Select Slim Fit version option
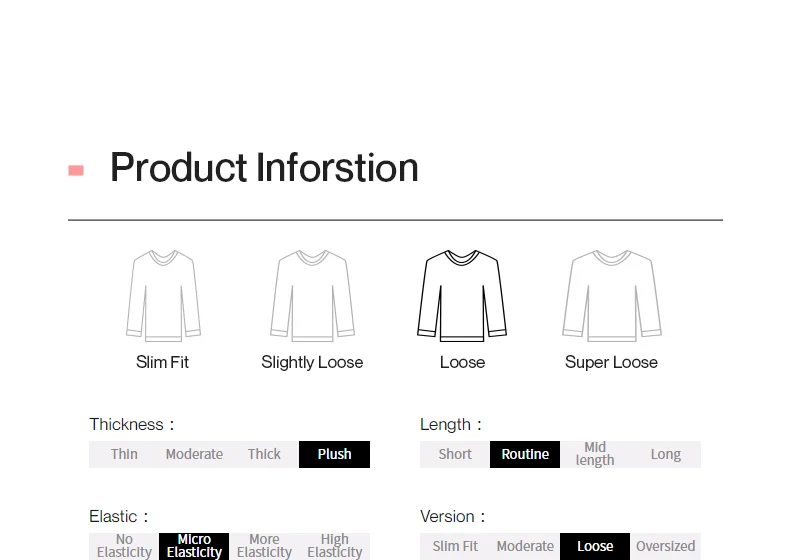The image size is (790, 560). tap(455, 546)
